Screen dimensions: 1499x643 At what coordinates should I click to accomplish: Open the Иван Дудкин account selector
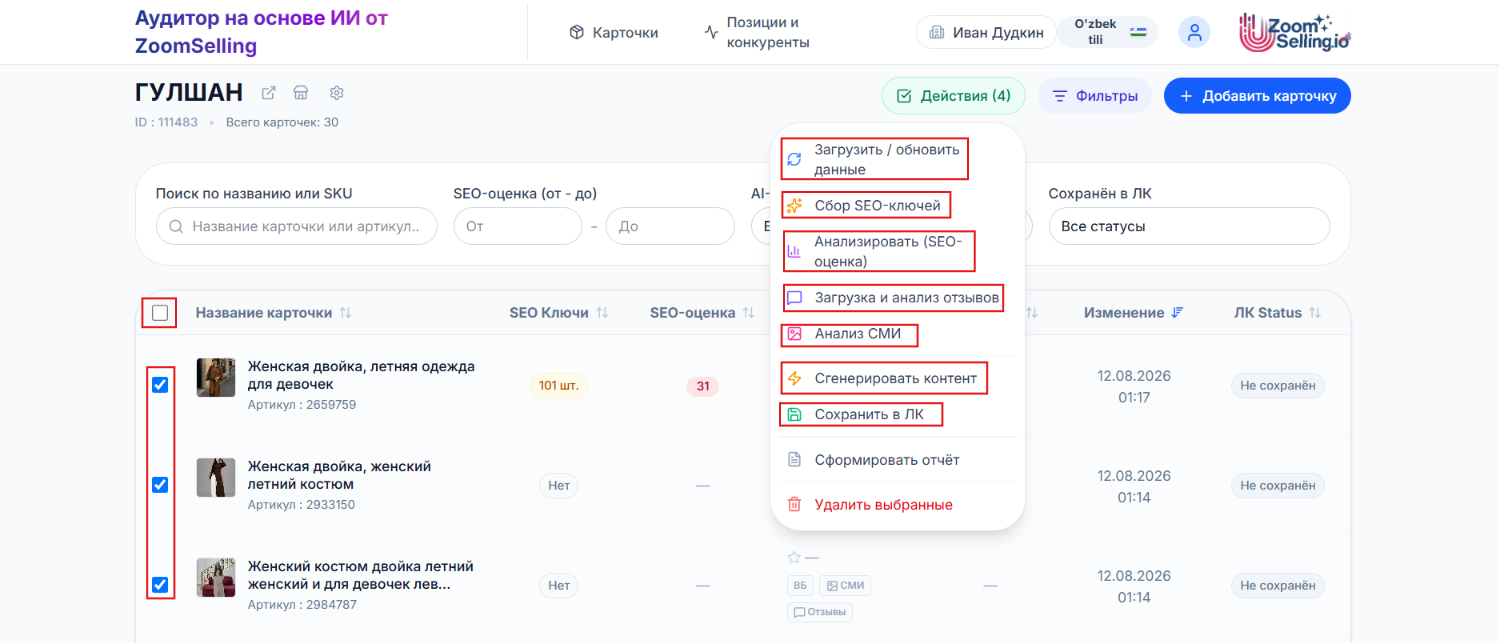tap(986, 32)
